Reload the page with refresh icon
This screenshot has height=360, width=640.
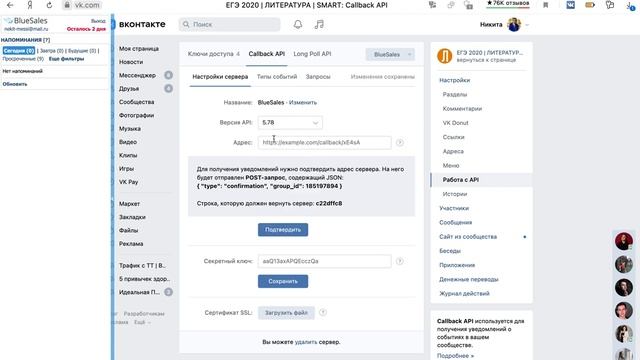click(x=49, y=5)
